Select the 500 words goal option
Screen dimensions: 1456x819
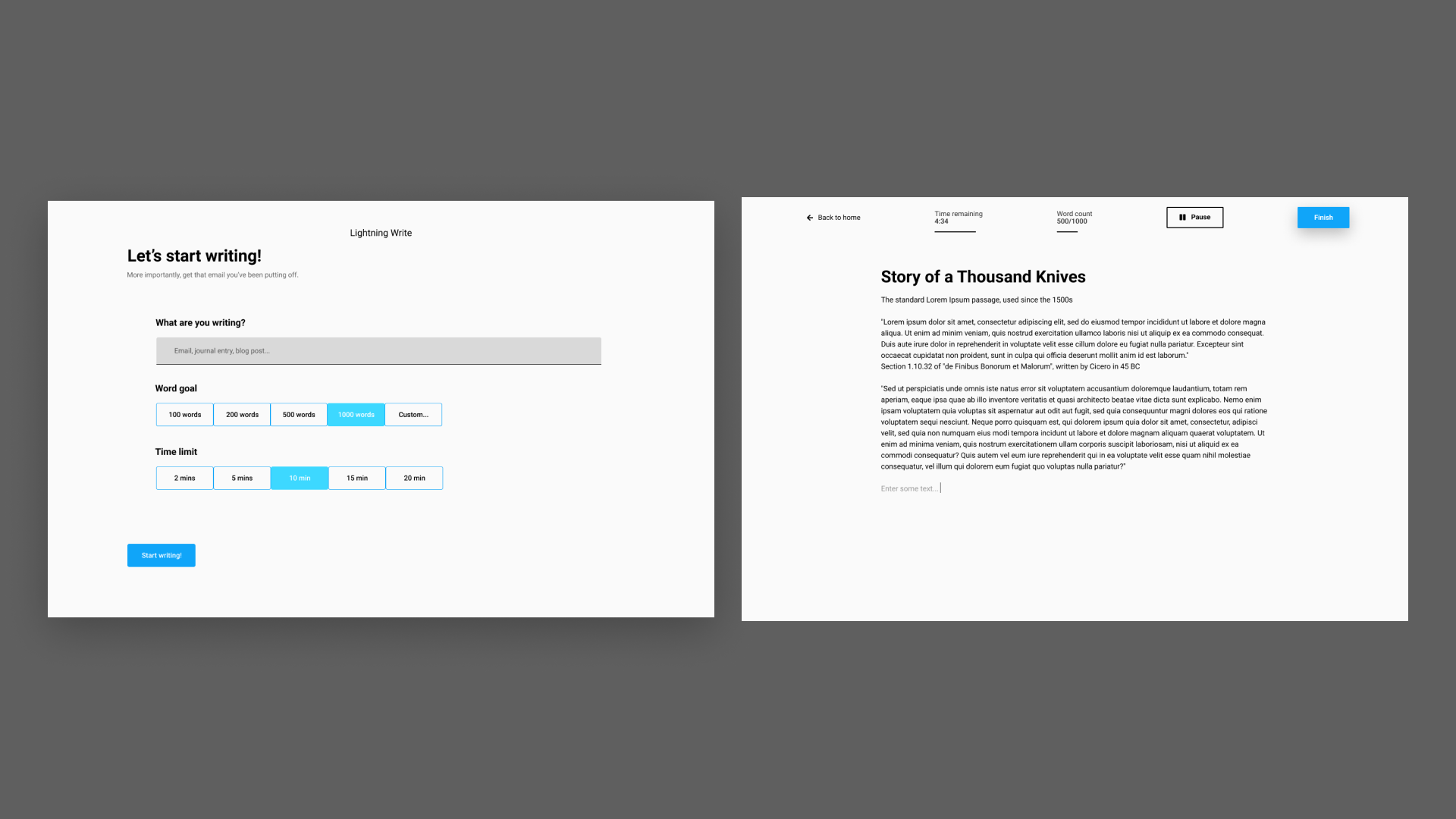[299, 414]
